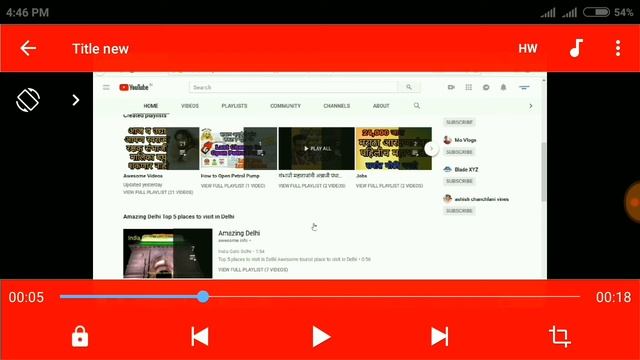Tap the battery status icon
Viewport: 640px width, 360px height.
[596, 12]
